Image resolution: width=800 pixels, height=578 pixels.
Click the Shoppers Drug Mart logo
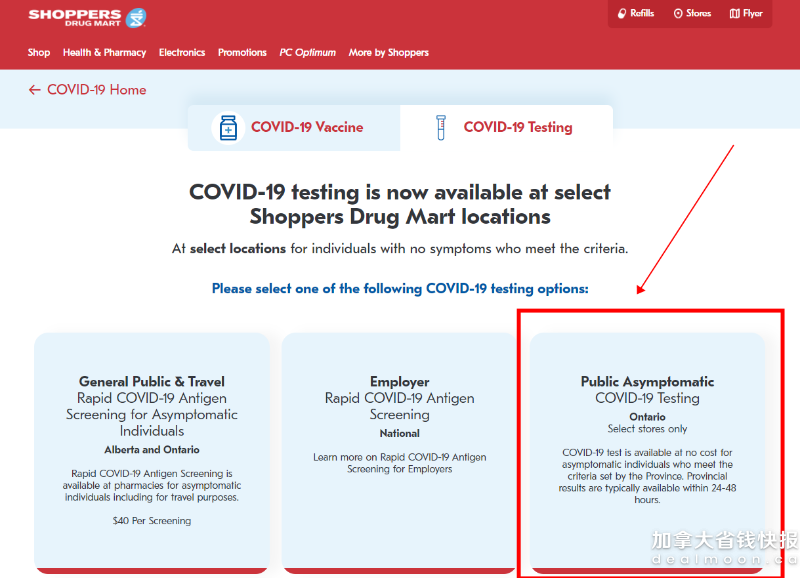[87, 18]
